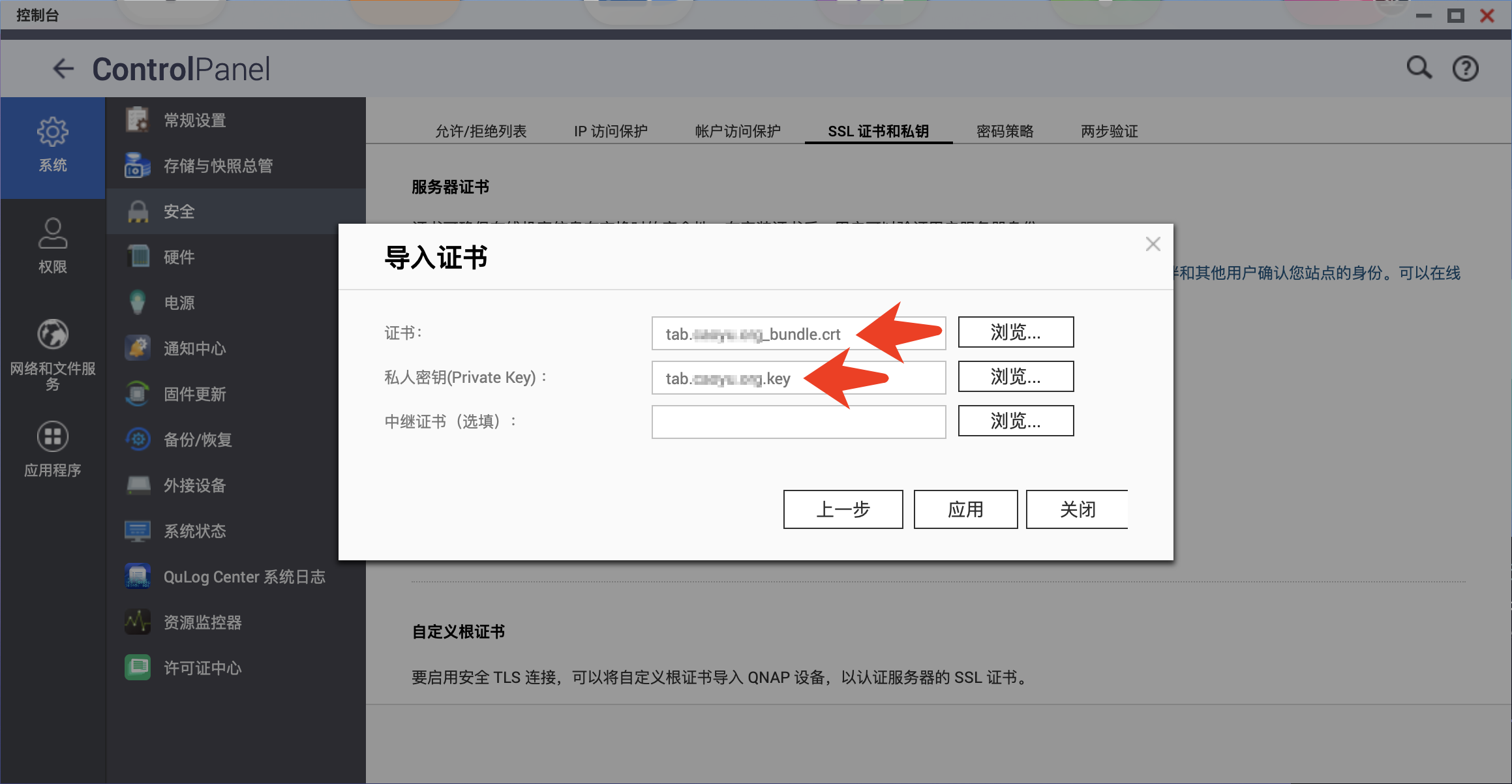Maximize the 控制台 window

point(1455,15)
